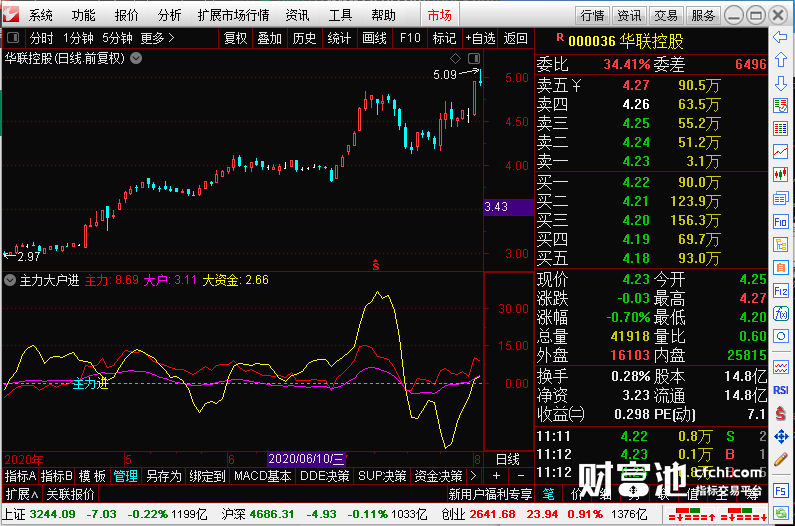Switch chart to 1分钟 period

tap(78, 38)
